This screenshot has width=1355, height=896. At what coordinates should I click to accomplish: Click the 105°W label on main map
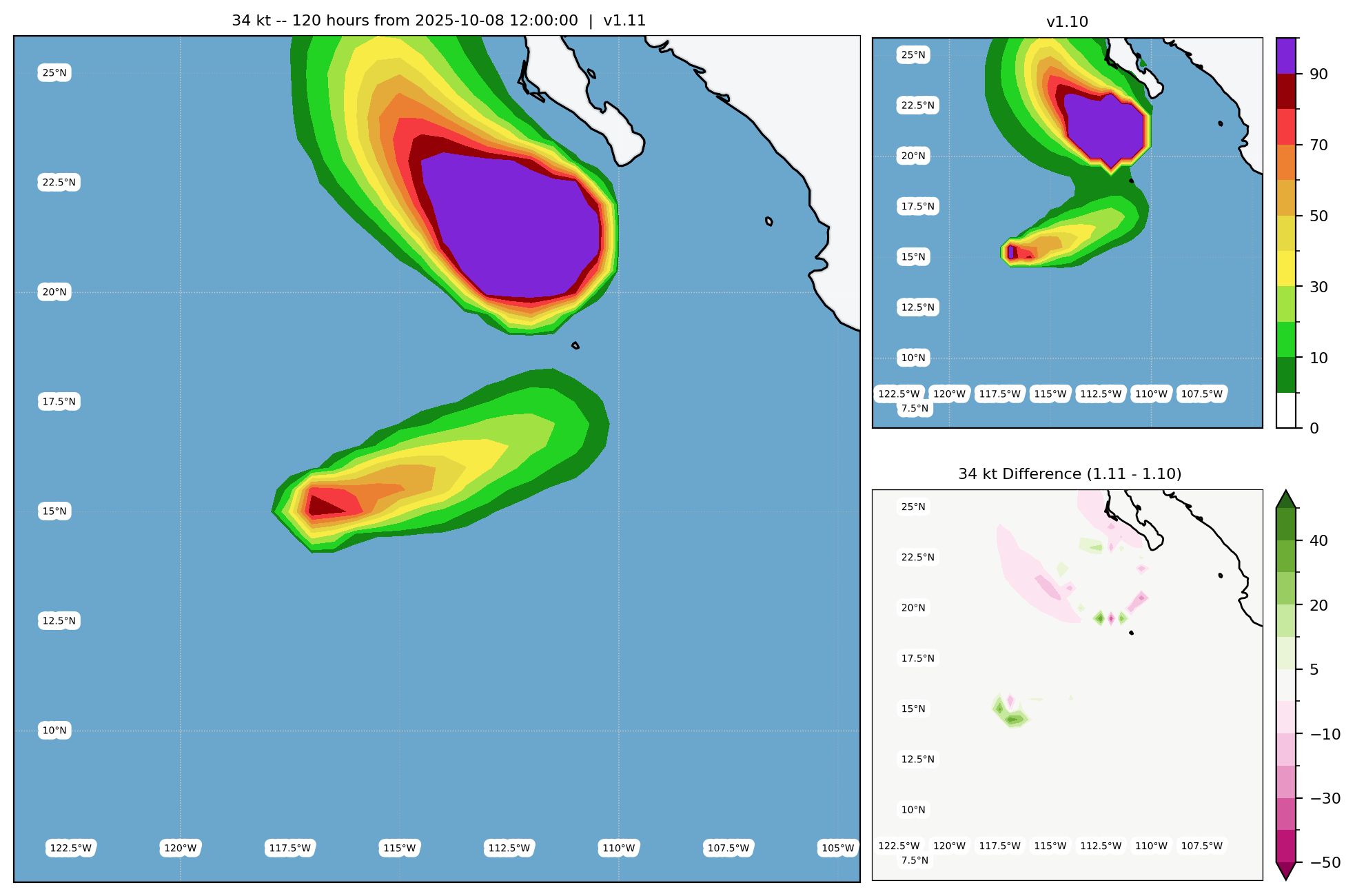[x=837, y=848]
